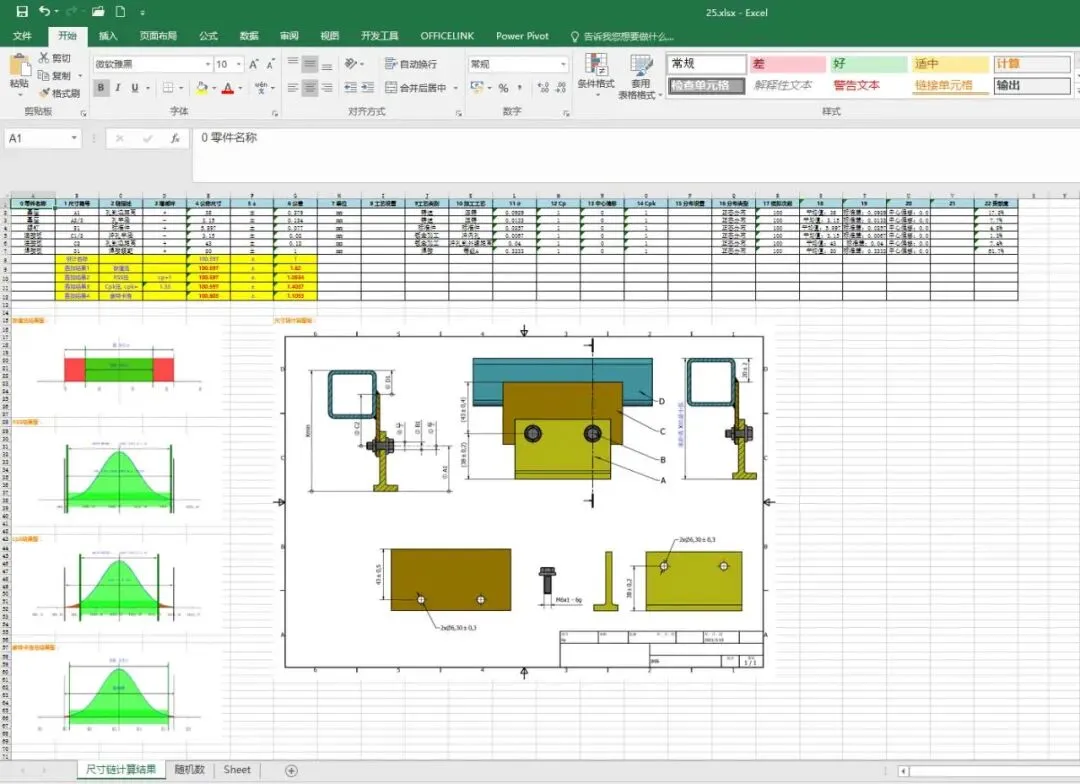Click the Insert Function fx icon
Screen dimensions: 1080x784
[175, 138]
